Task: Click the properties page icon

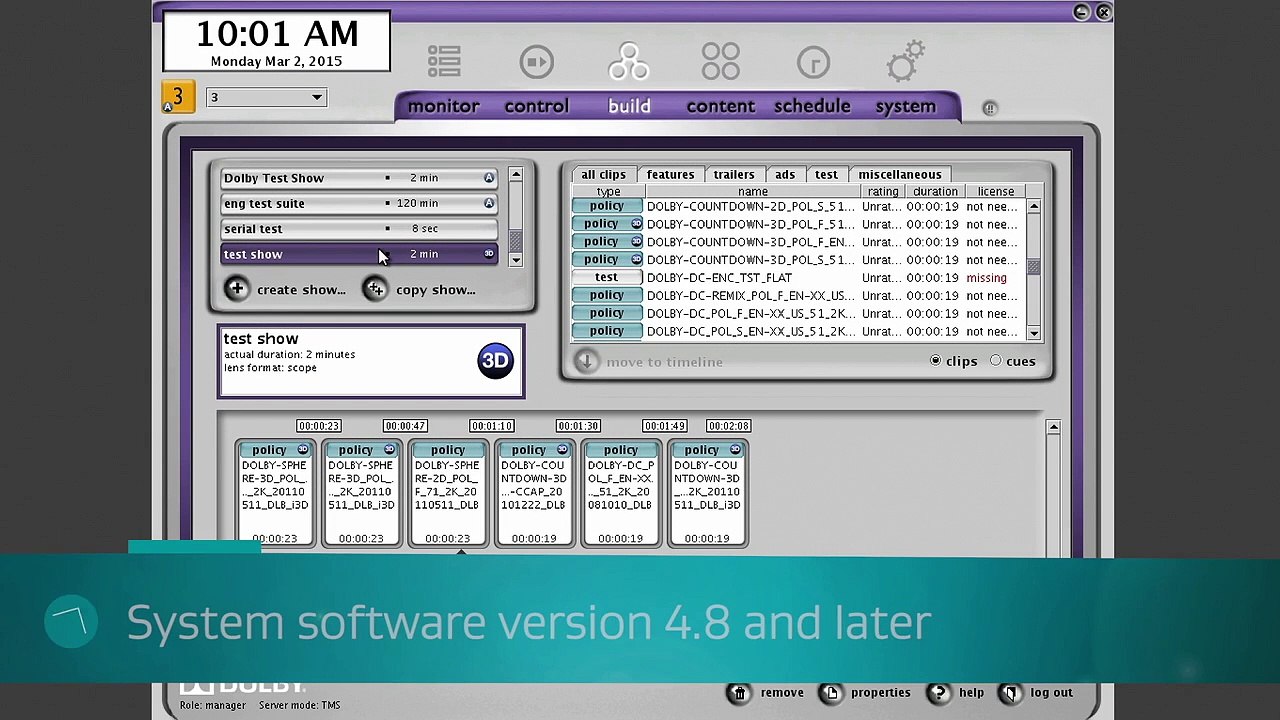Action: [x=831, y=692]
